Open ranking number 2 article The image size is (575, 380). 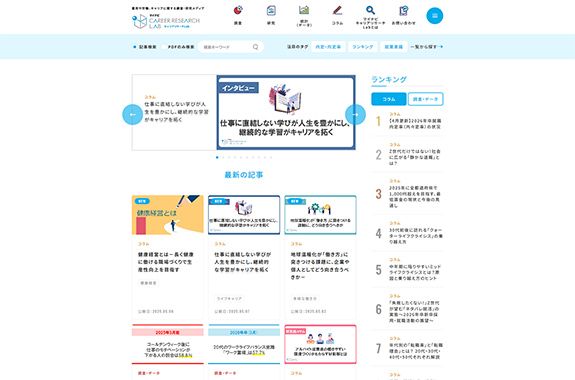[407, 154]
